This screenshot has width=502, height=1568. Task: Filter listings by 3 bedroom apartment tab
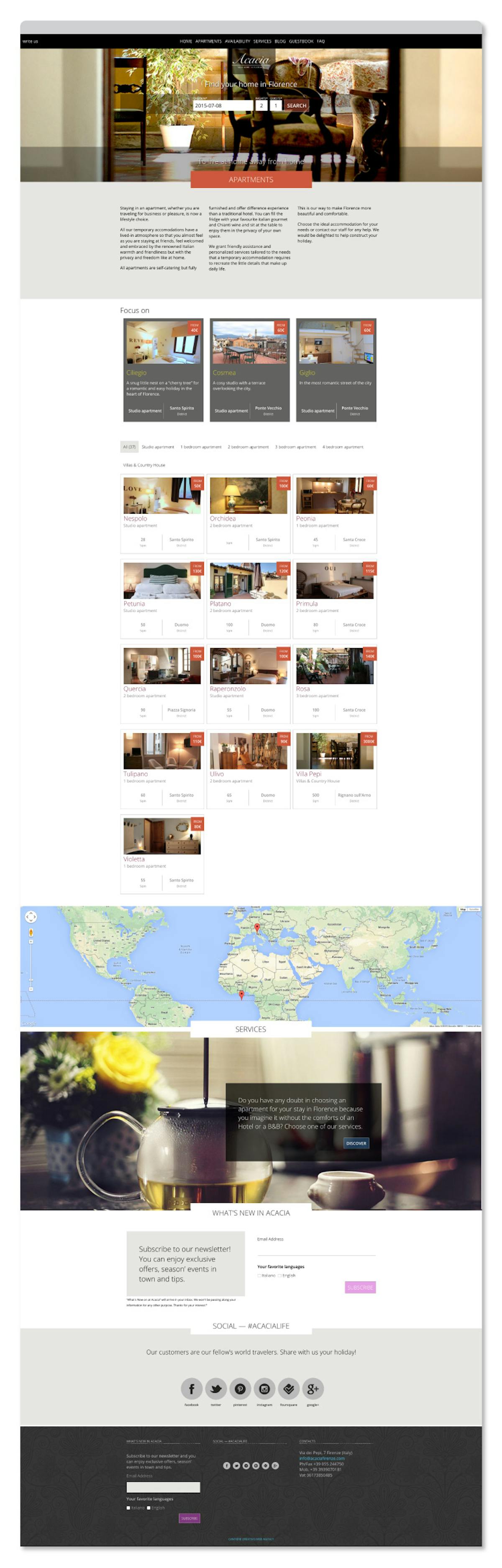pos(295,447)
